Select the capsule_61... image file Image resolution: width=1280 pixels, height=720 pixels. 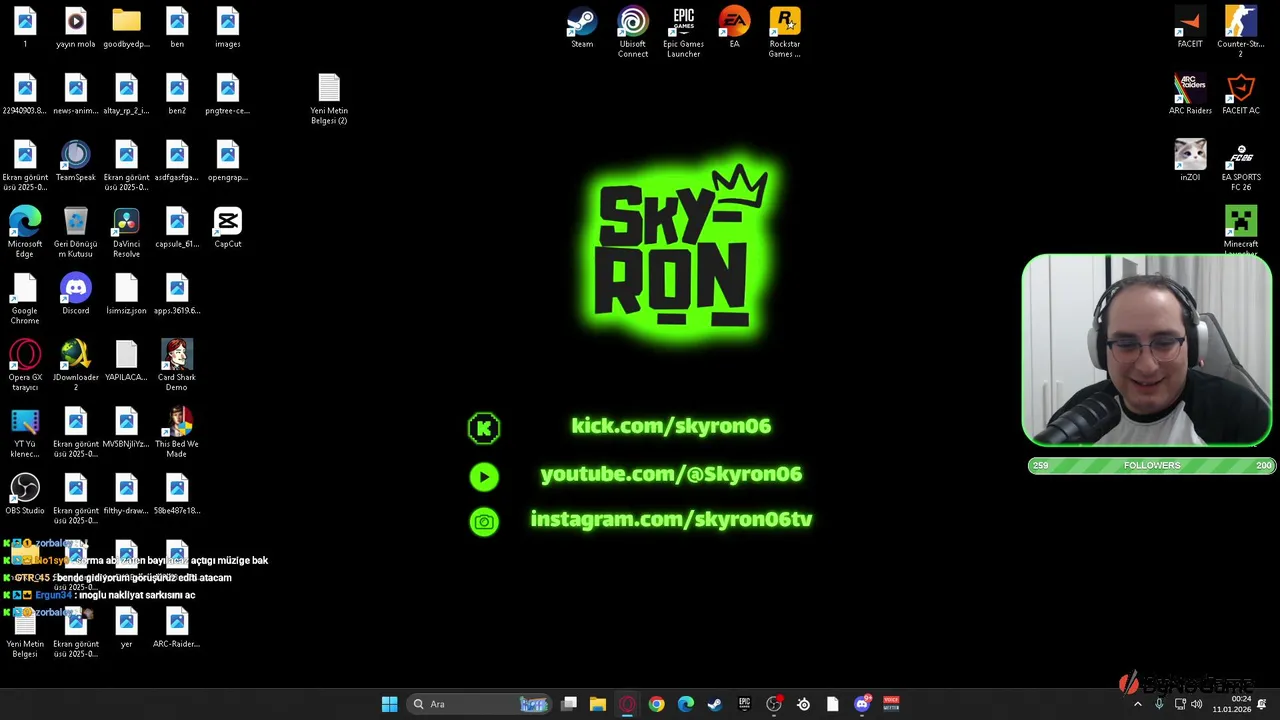point(177,228)
